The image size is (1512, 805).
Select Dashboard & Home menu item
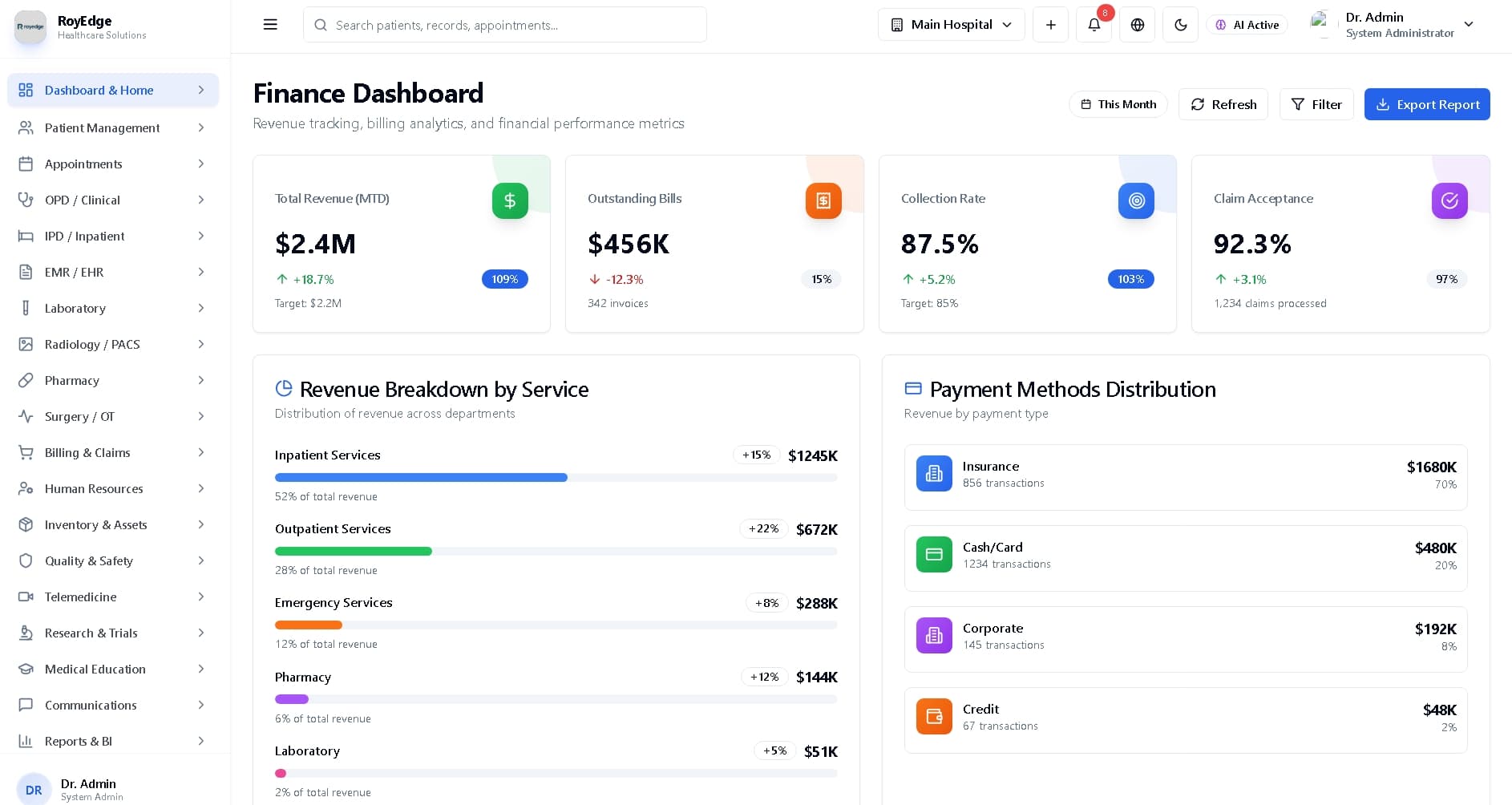tap(113, 90)
